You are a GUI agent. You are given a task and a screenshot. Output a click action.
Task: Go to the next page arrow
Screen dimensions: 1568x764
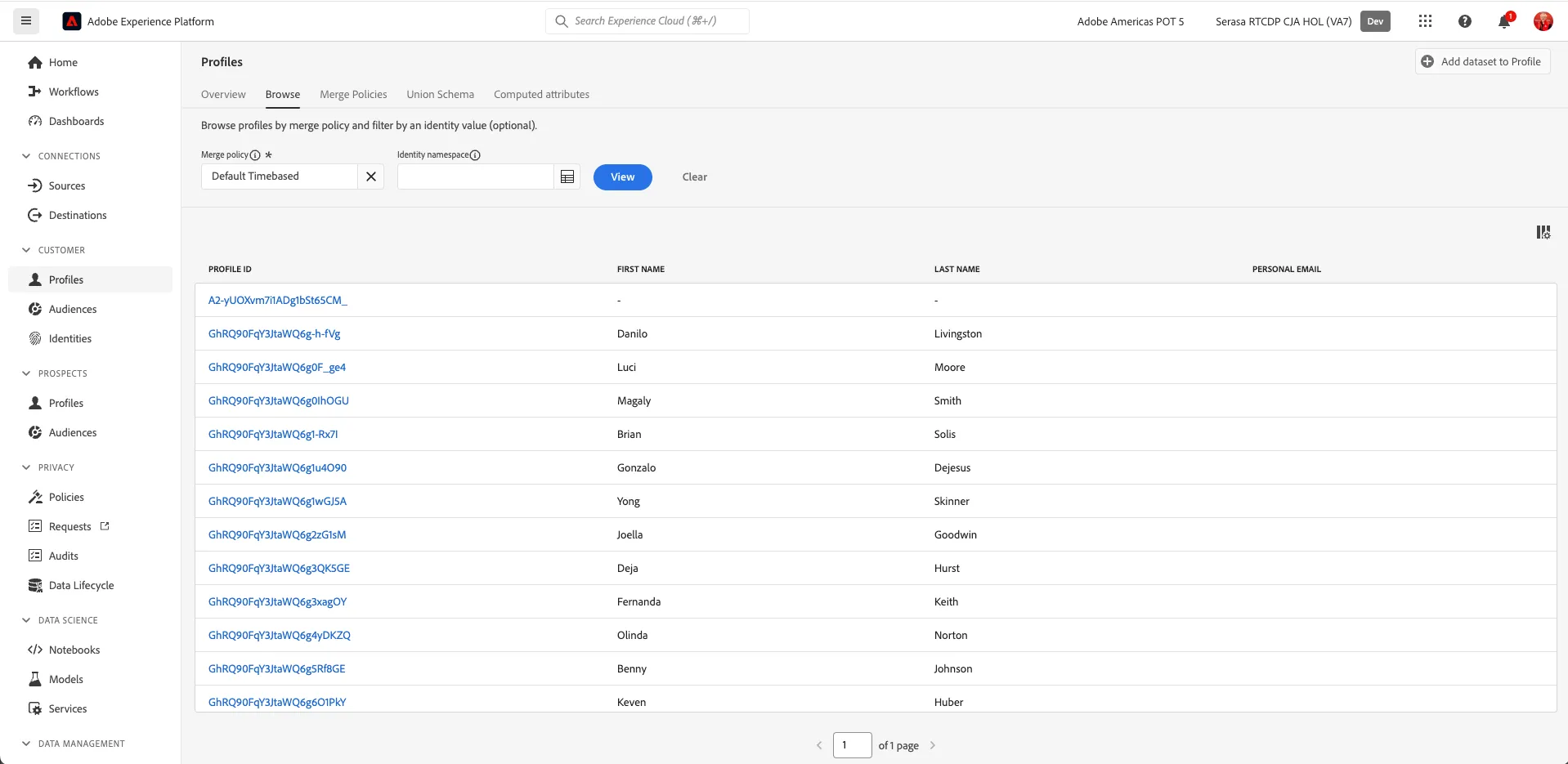[933, 745]
